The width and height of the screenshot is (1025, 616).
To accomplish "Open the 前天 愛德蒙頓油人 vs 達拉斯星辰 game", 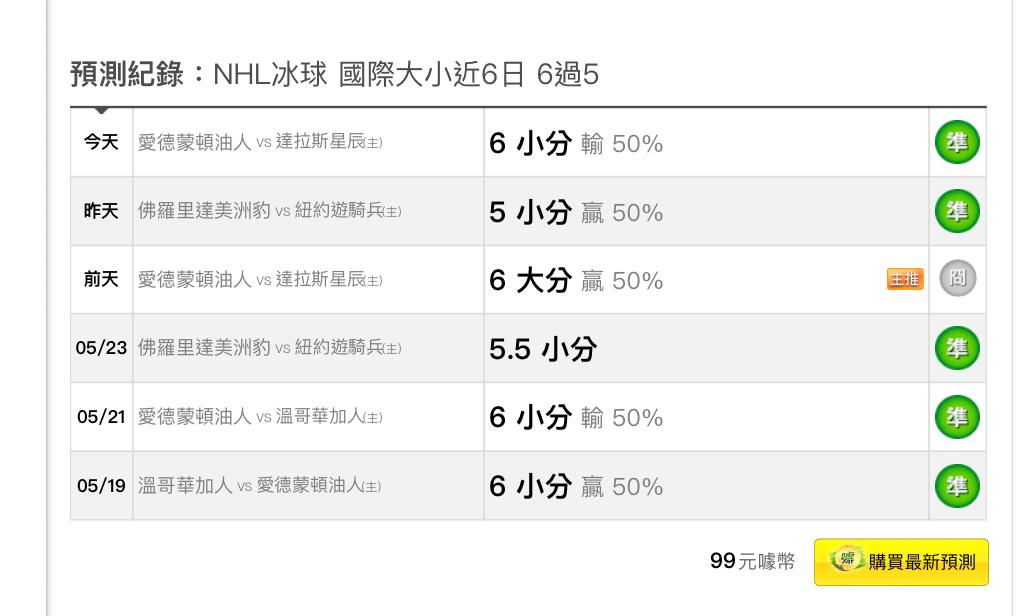I will pos(260,279).
